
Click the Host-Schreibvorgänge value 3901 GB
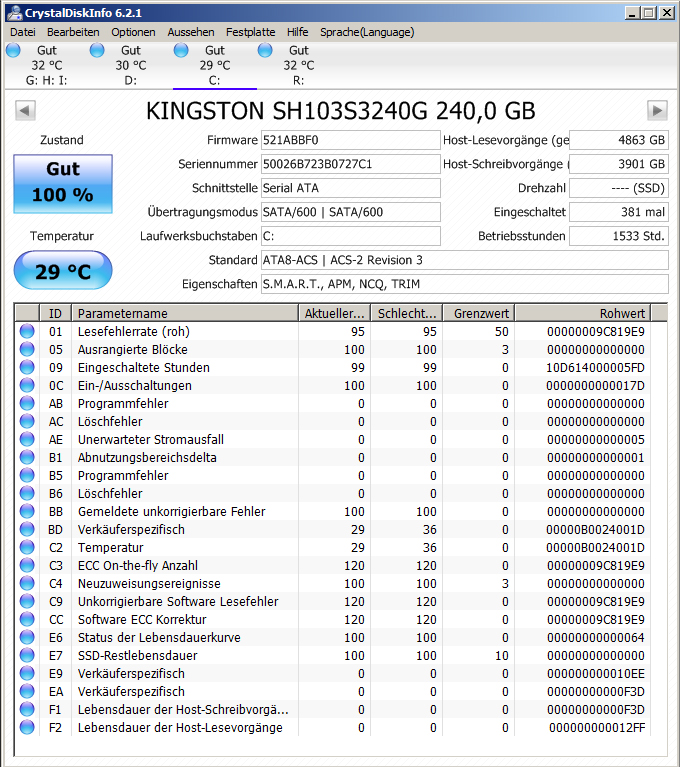618,164
